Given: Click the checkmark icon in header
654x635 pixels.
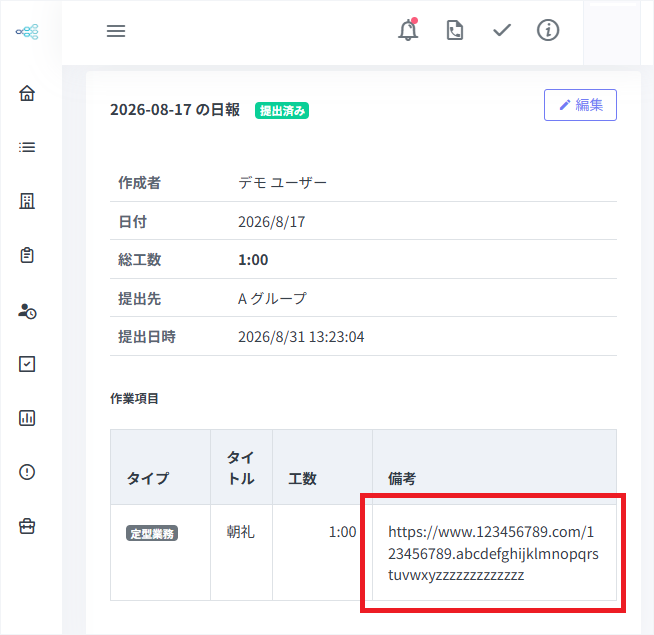Looking at the screenshot, I should 502,30.
